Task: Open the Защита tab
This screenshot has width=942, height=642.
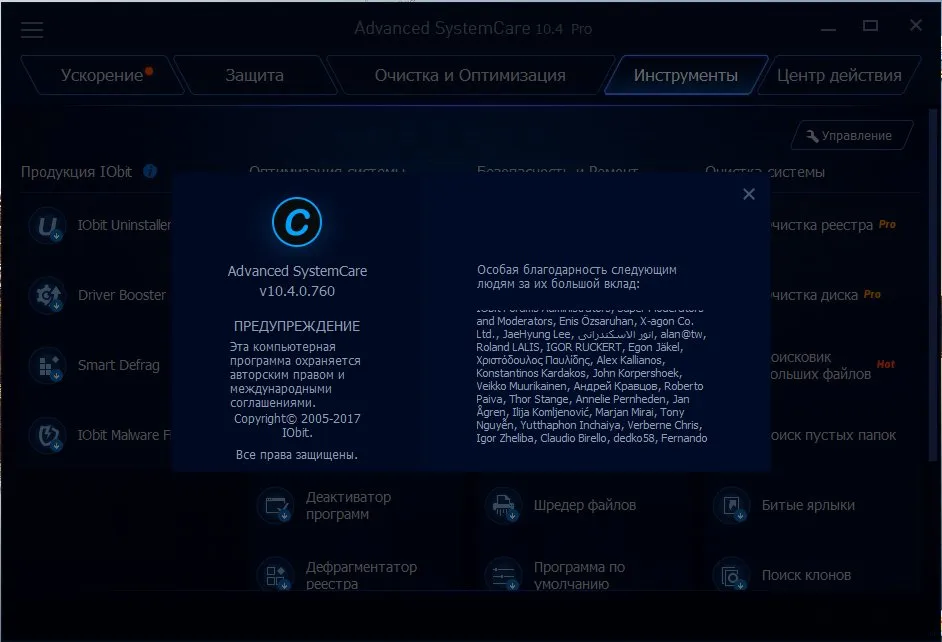Action: [255, 75]
